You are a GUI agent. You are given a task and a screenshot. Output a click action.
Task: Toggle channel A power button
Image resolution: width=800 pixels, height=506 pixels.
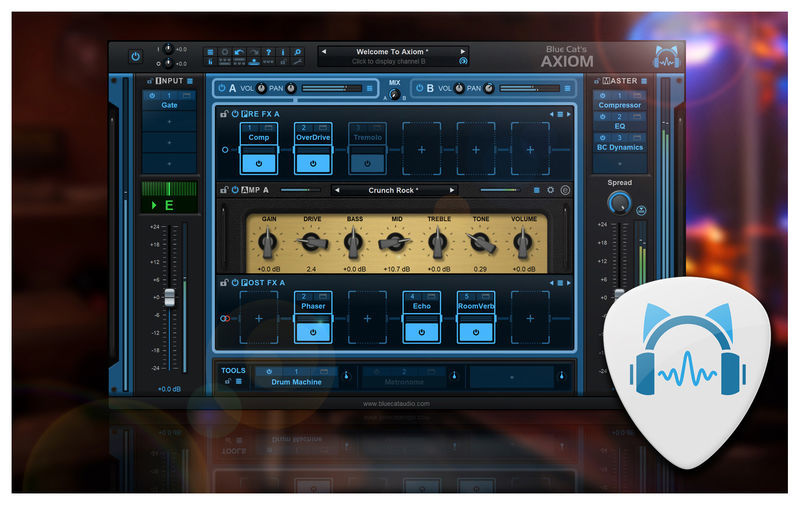tap(222, 88)
